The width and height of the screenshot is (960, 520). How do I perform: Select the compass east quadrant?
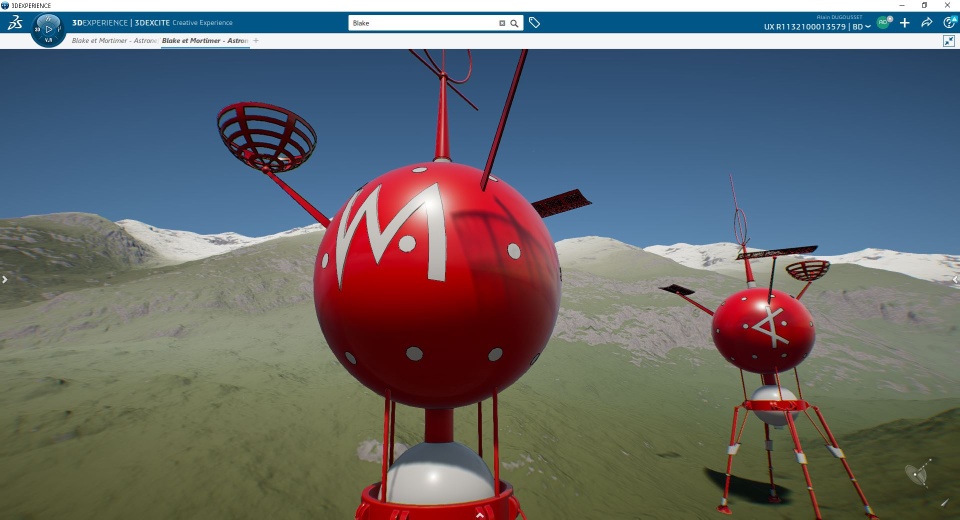pos(59,29)
